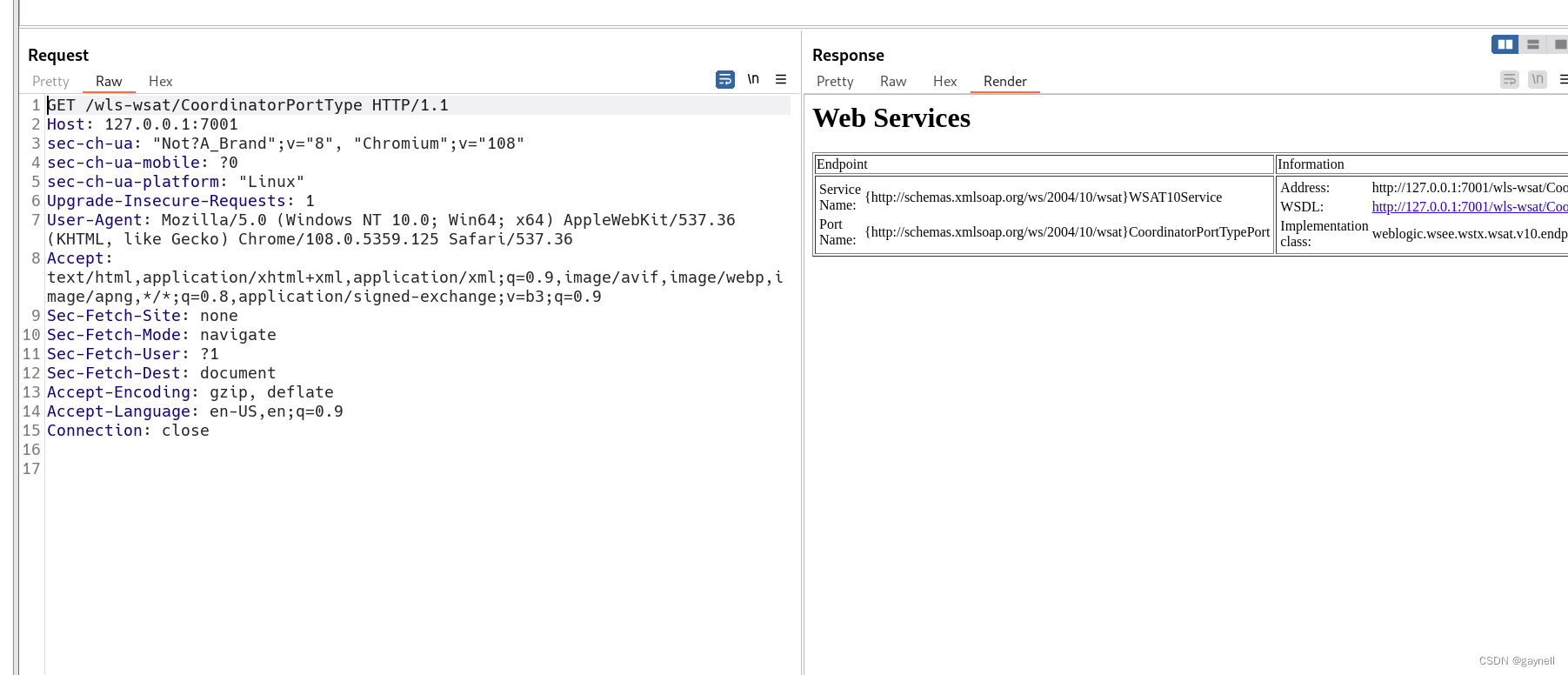Toggle word wrap in Request panel
Viewport: 1568px width, 675px height.
point(725,79)
